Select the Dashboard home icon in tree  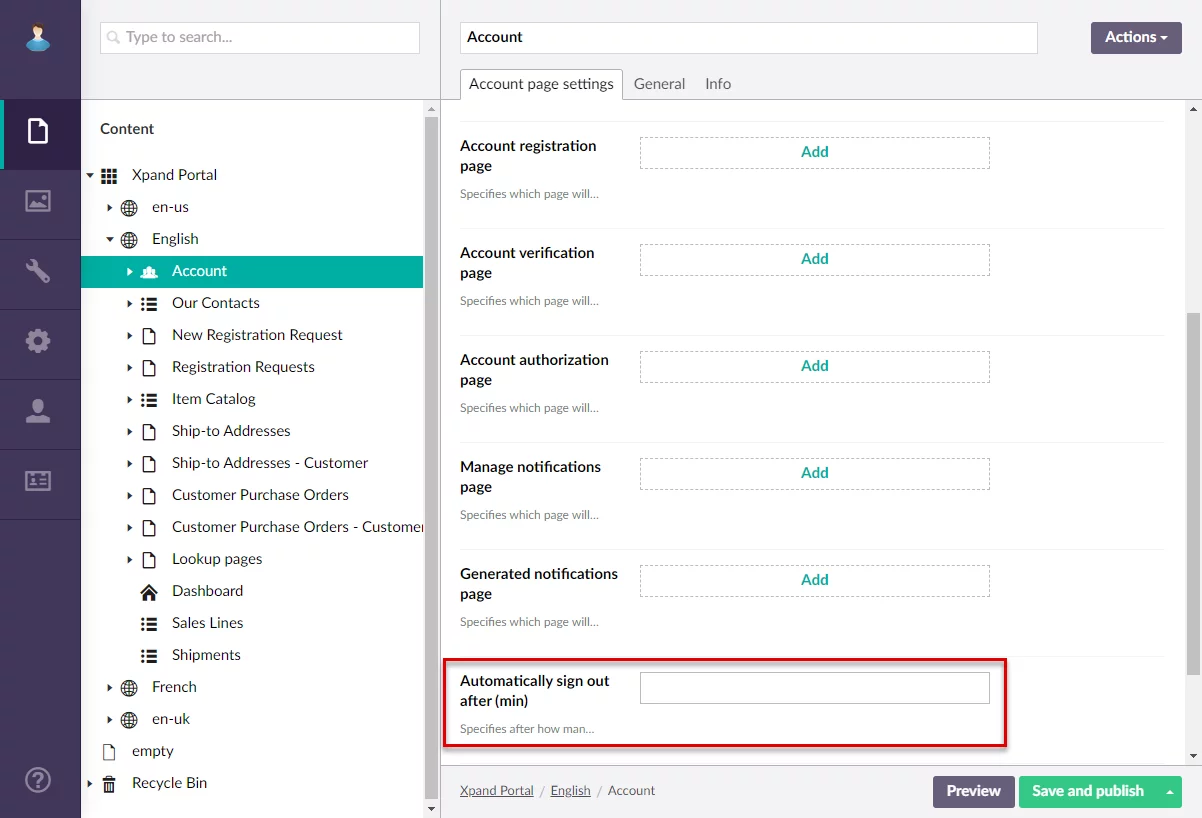149,592
